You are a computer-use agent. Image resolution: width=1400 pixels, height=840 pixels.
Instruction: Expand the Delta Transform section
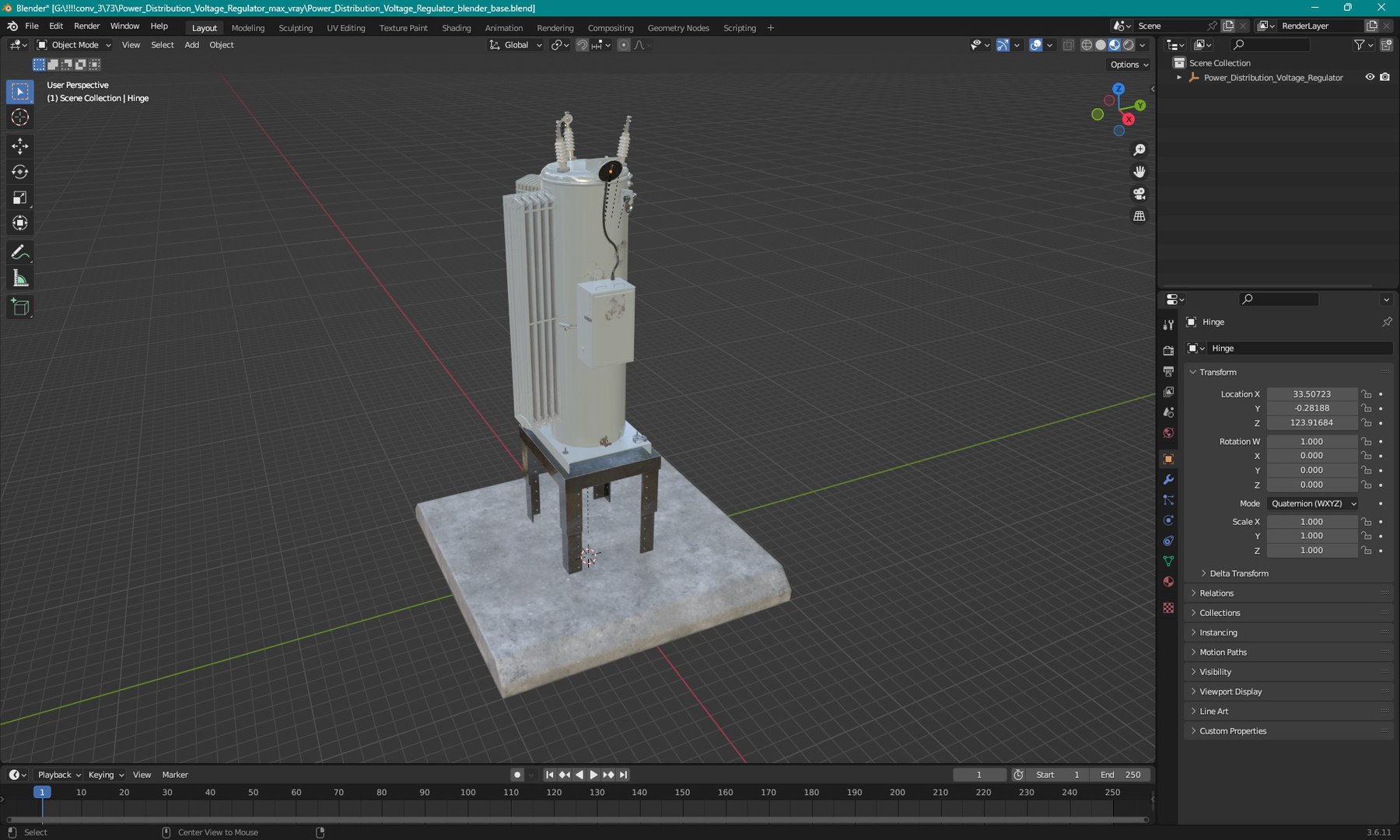pyautogui.click(x=1238, y=573)
